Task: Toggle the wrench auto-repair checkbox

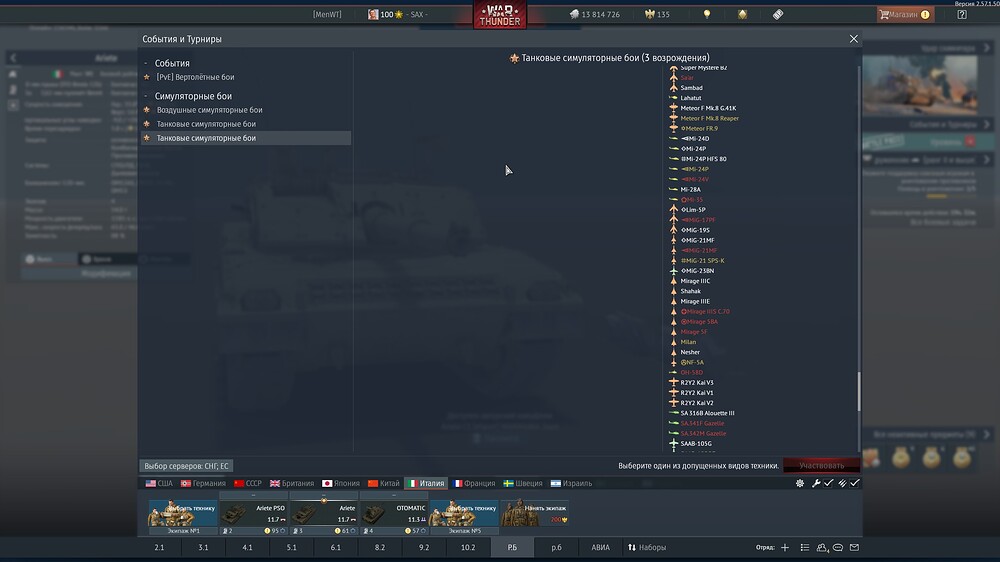Action: pyautogui.click(x=828, y=484)
